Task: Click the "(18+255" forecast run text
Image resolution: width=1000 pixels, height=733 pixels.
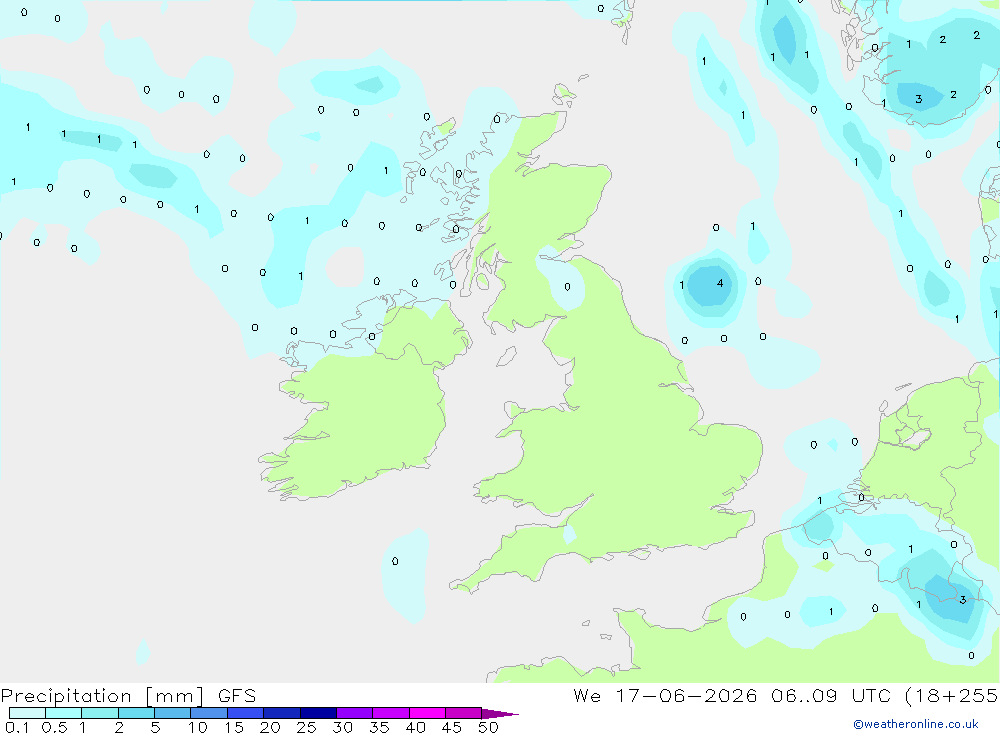Action: coord(952,695)
